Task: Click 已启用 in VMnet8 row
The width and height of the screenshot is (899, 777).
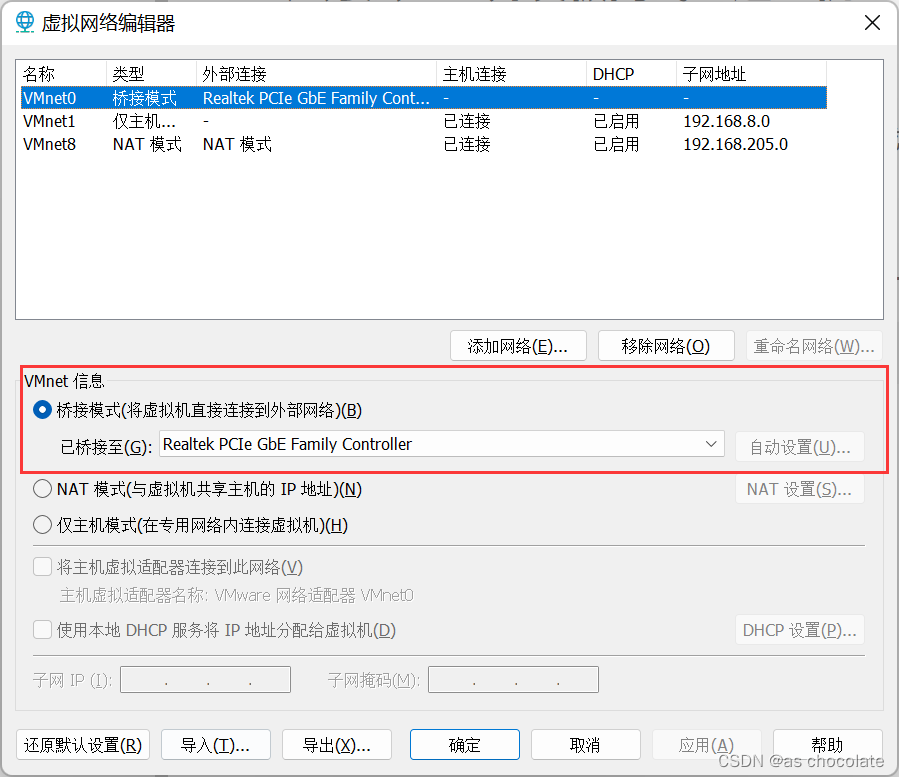Action: point(616,145)
